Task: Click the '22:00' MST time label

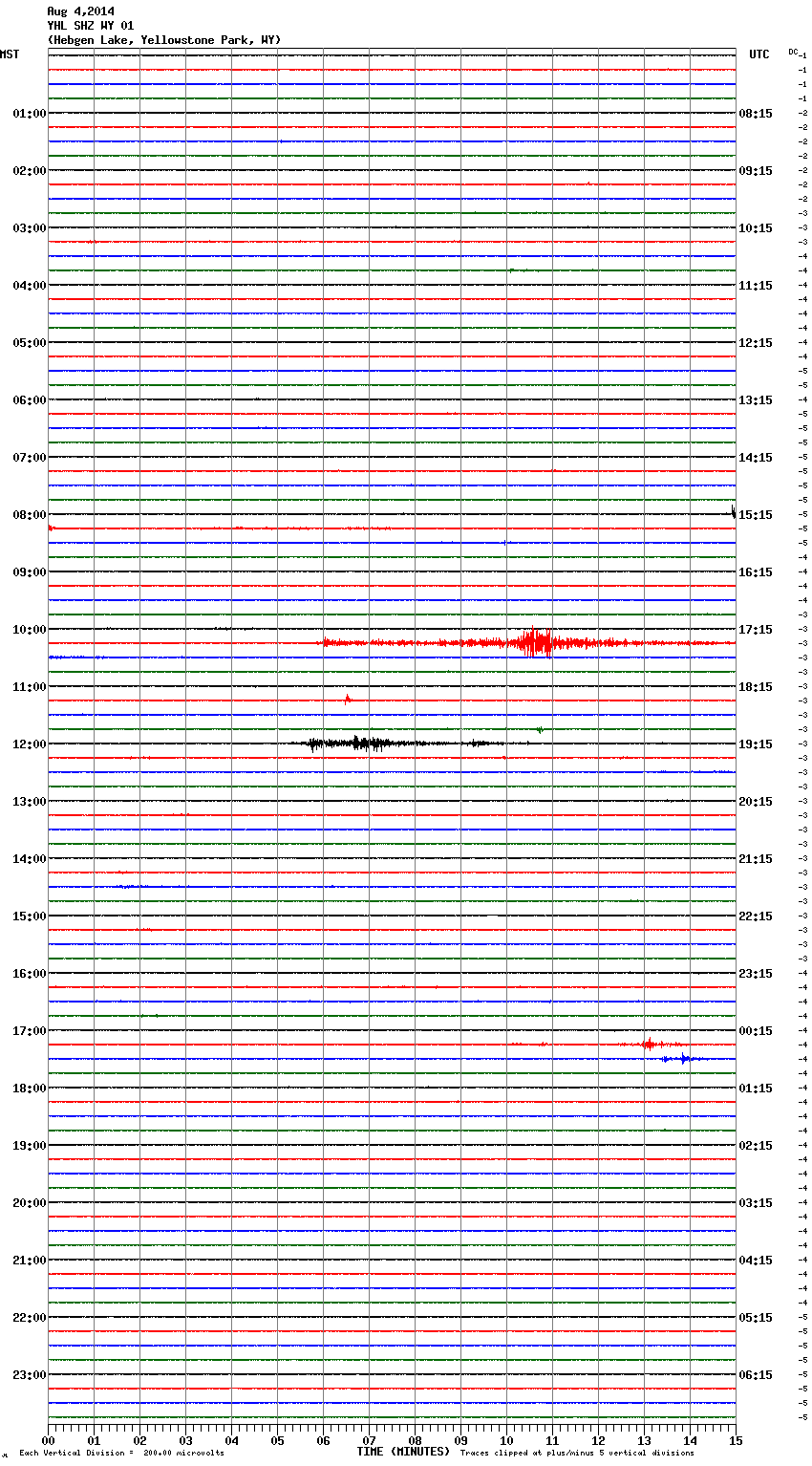Action: coord(30,1318)
